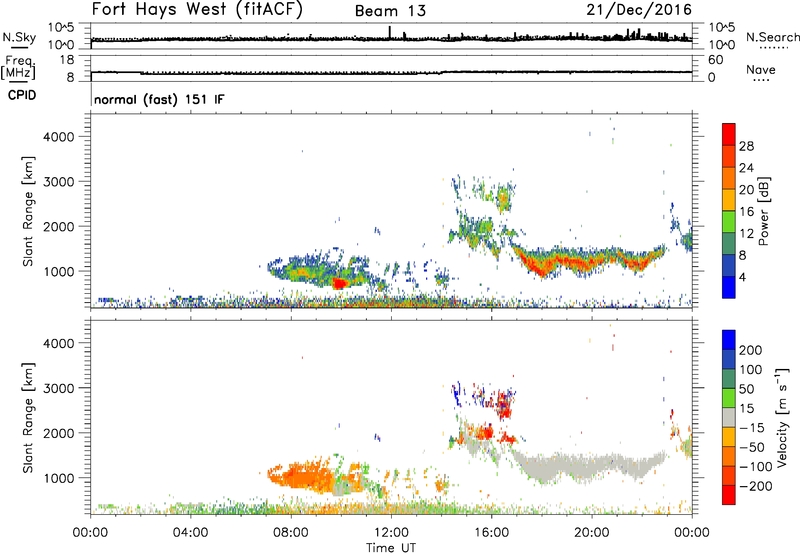Screen dimensions: 800x554
Task: Pick the orange Velocity segment between -50 and -100
Action: [x=729, y=456]
